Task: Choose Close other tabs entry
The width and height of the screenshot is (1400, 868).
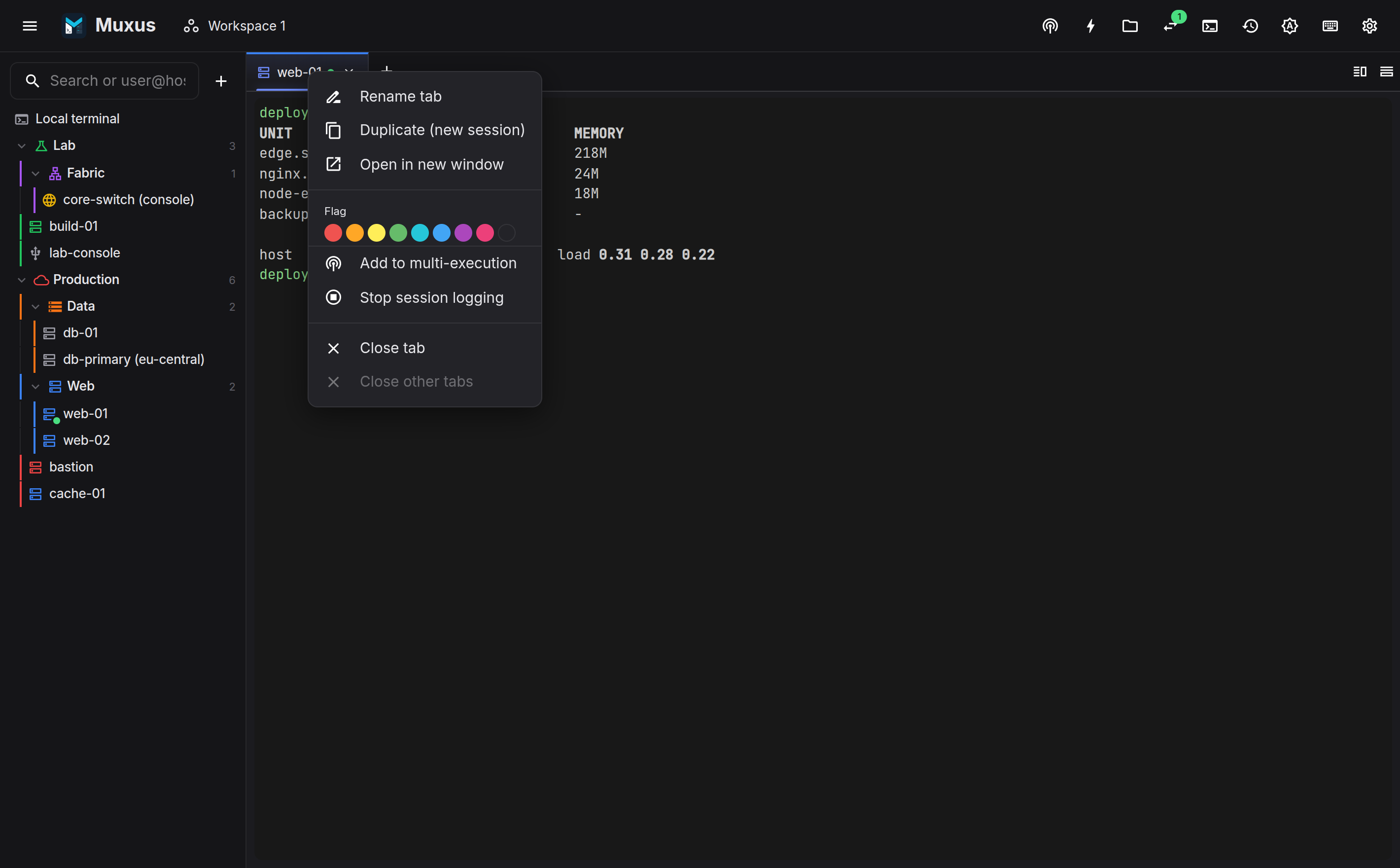Action: 425,382
